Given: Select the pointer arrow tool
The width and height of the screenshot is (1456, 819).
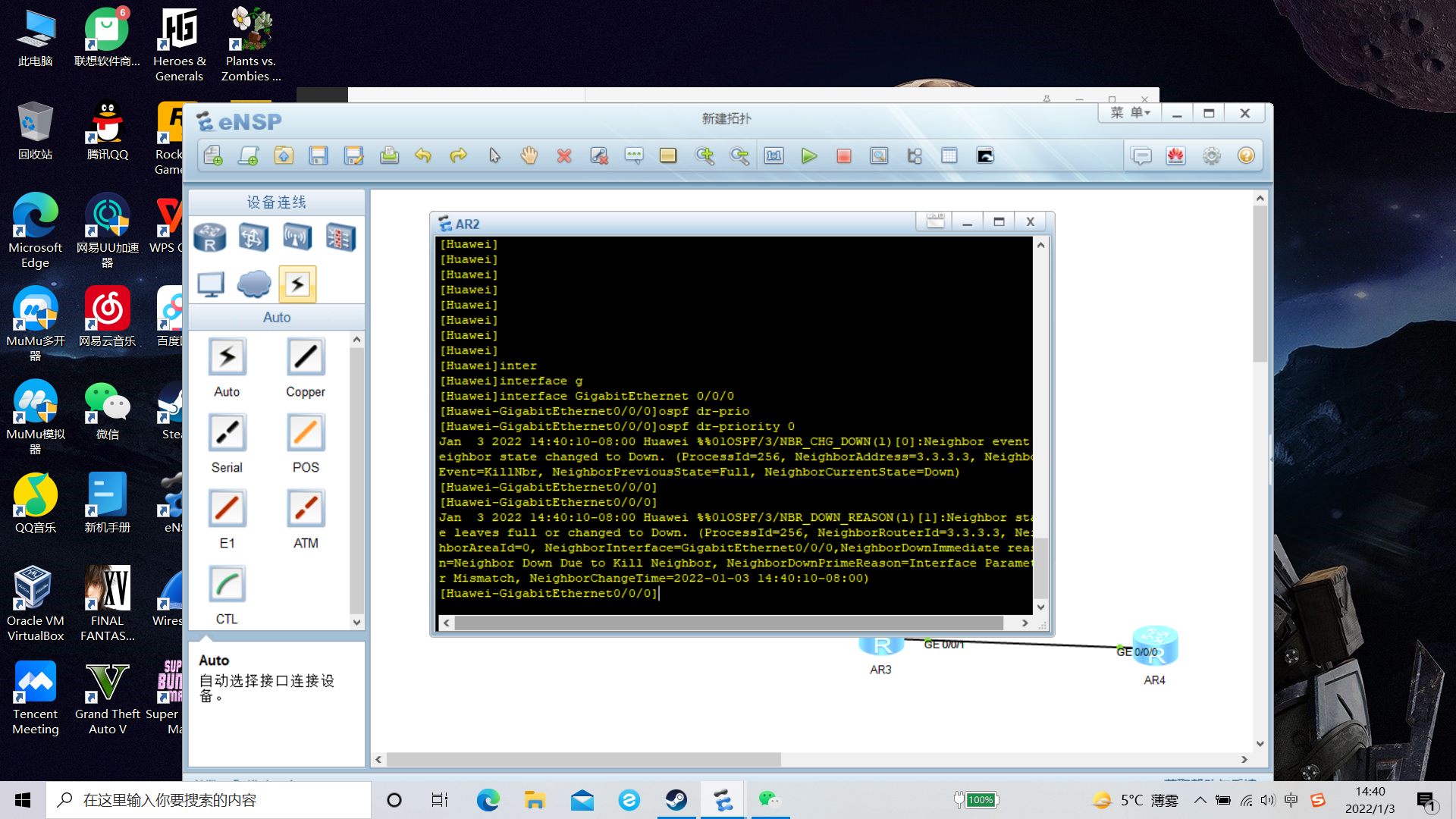Looking at the screenshot, I should [494, 156].
